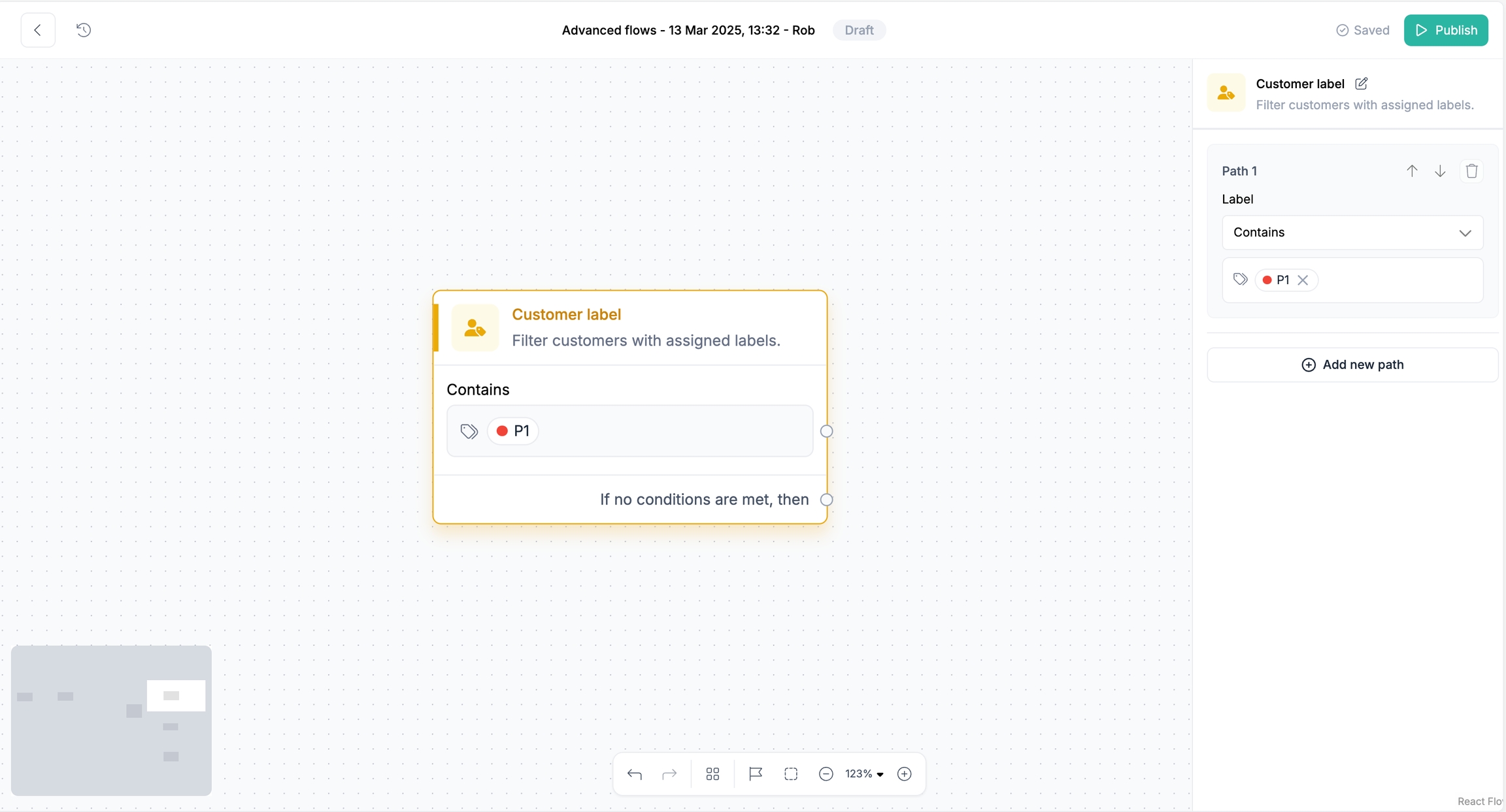Image resolution: width=1506 pixels, height=812 pixels.
Task: Move Path 1 up with arrow
Action: tap(1412, 171)
